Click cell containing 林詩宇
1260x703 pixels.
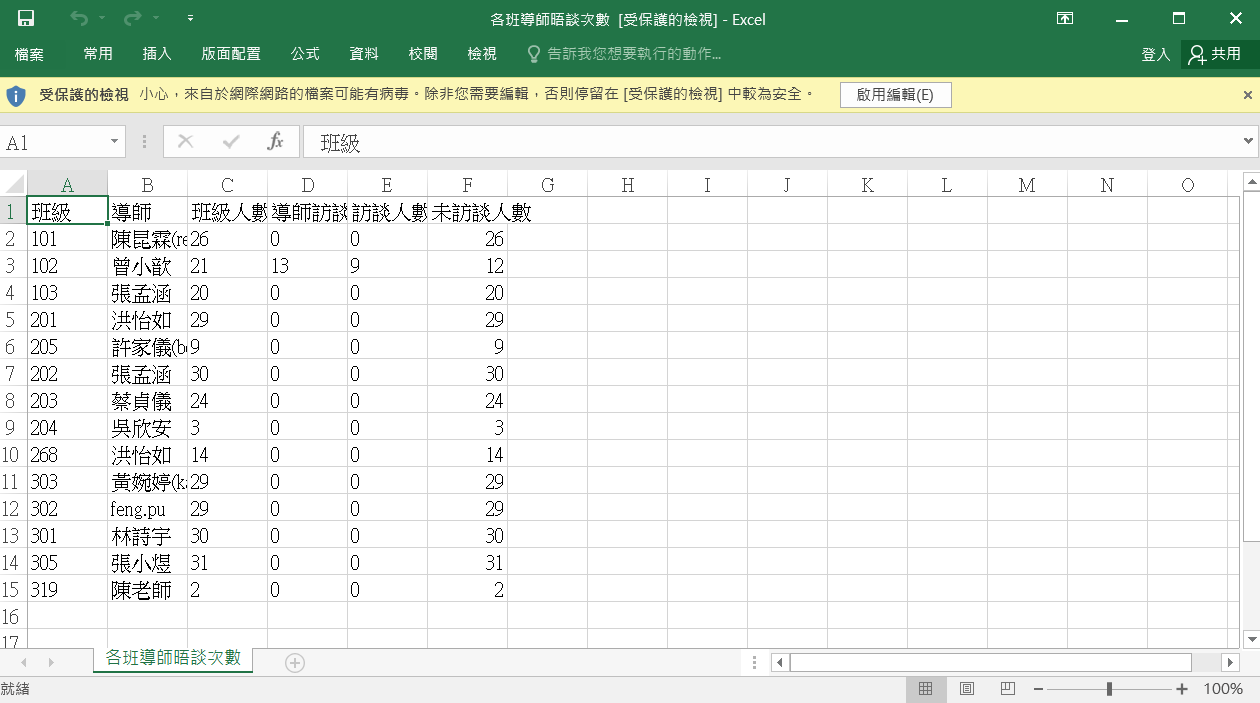(x=147, y=536)
